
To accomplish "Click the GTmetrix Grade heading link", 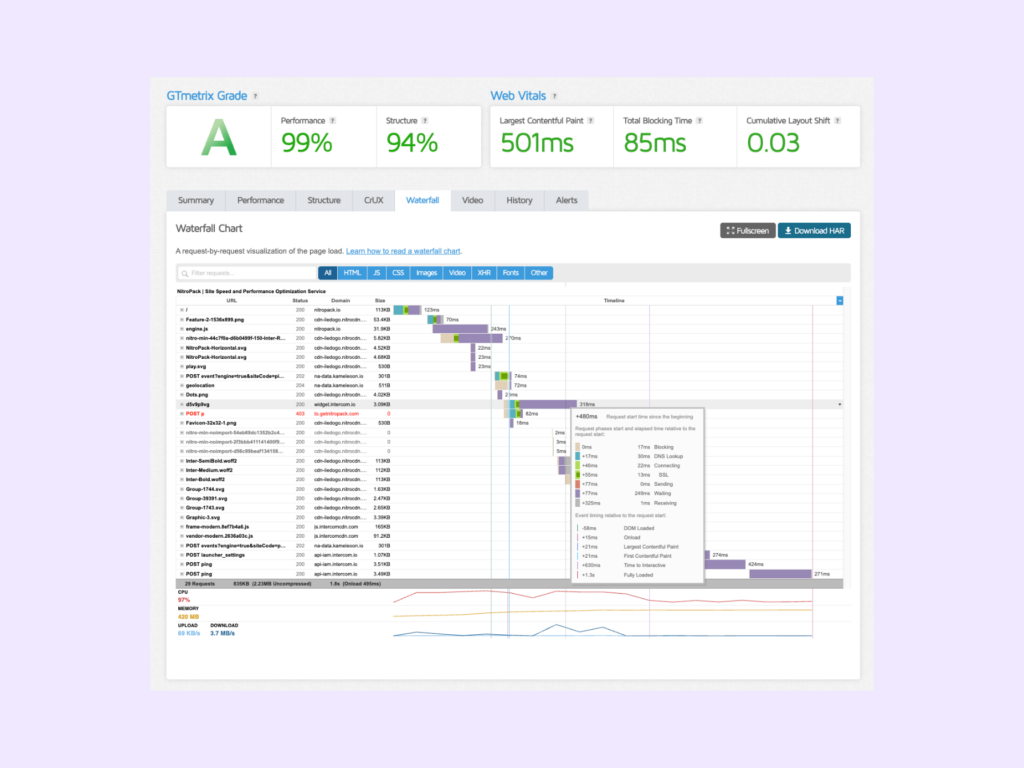I will [206, 96].
